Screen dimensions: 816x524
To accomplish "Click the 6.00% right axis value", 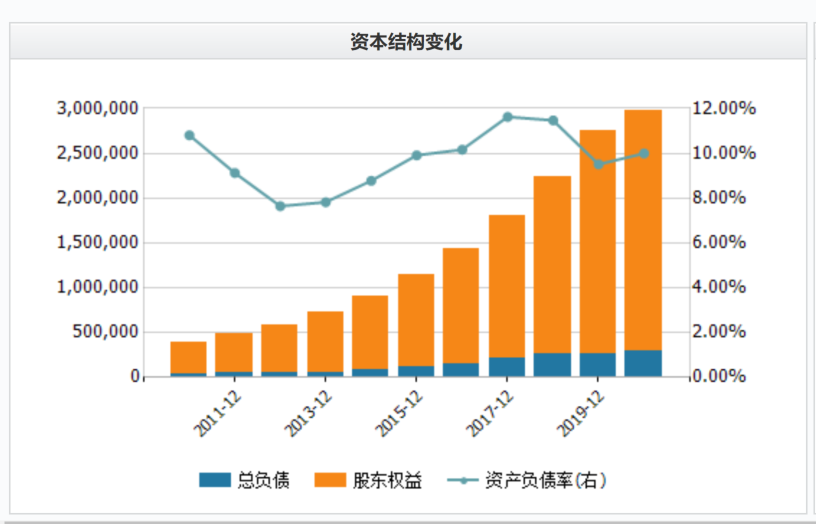I will 719,242.
